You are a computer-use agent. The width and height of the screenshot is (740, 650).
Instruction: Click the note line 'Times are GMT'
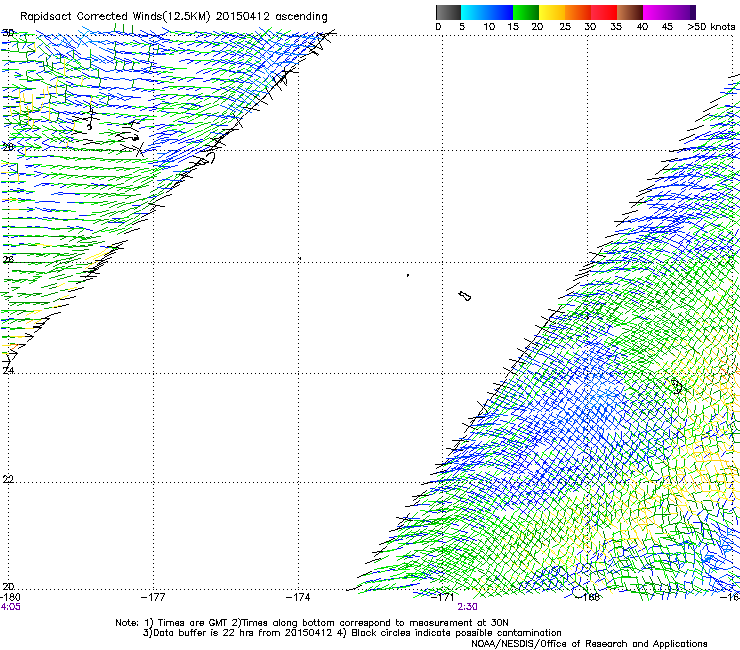[192, 623]
